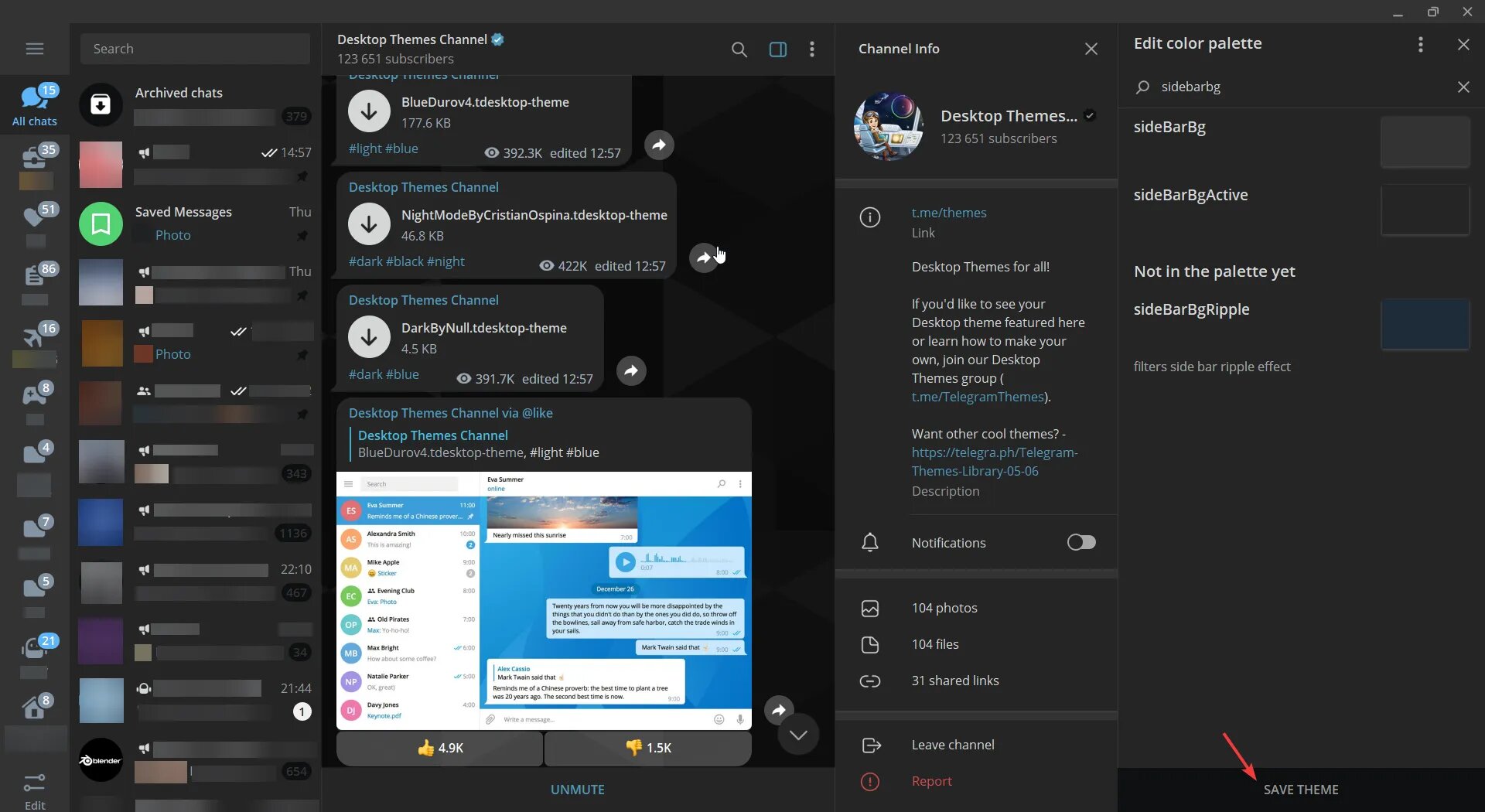Click the Notifications bell icon
This screenshot has height=812, width=1485.
870,543
